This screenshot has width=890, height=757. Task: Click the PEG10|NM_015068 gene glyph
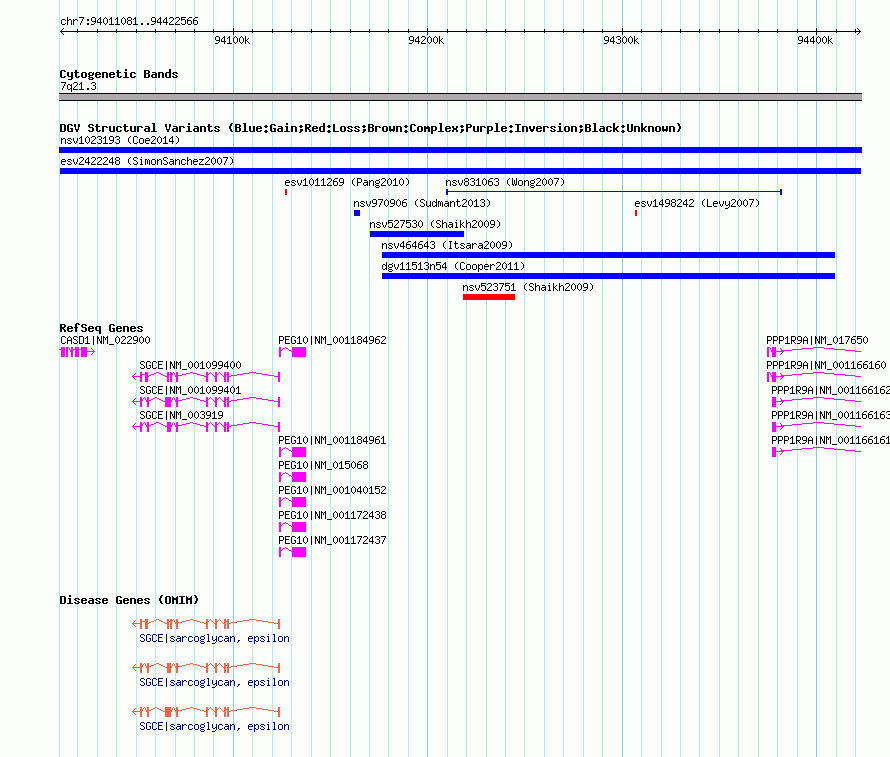tap(292, 477)
